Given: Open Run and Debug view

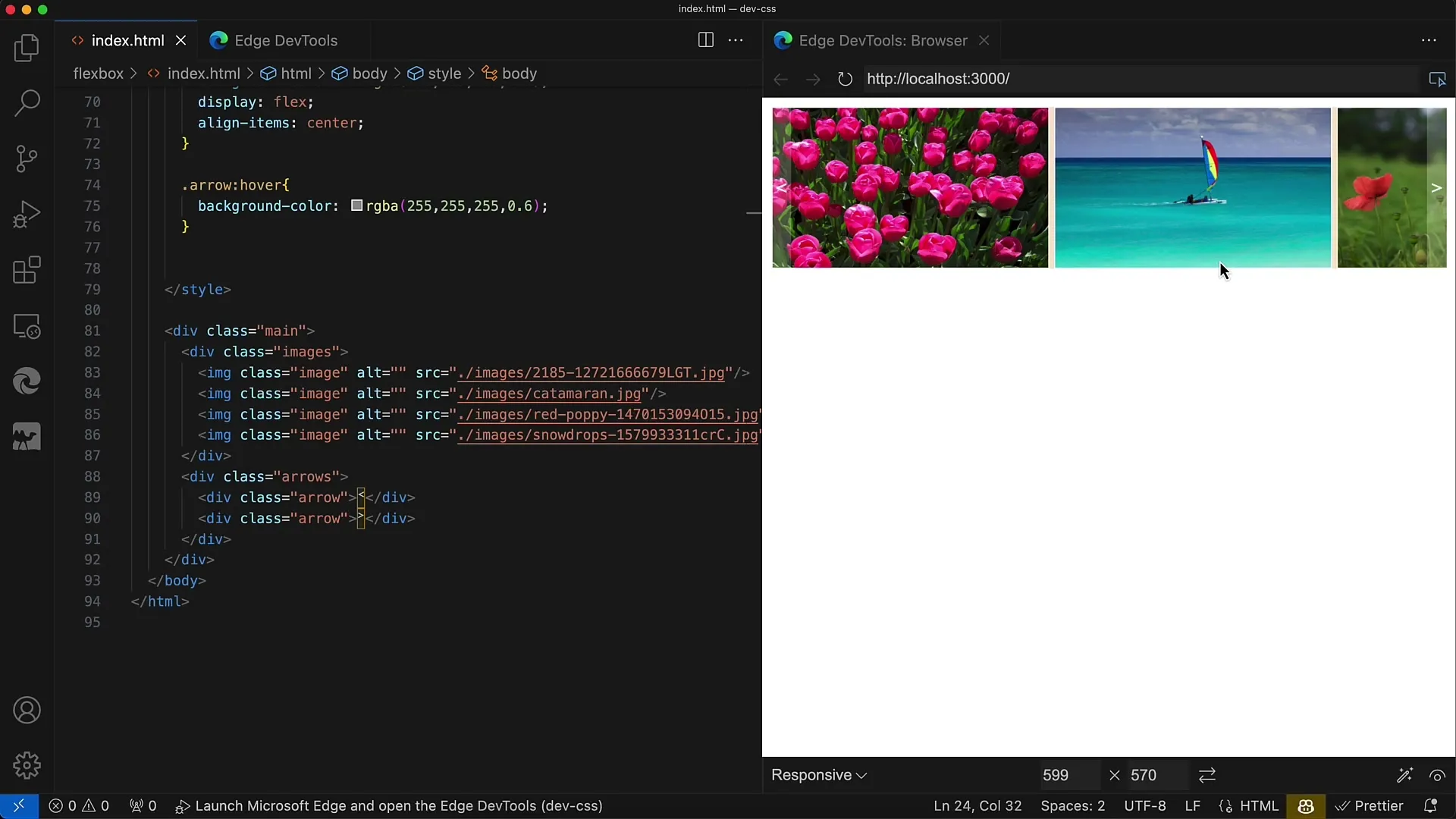Looking at the screenshot, I should [x=27, y=215].
